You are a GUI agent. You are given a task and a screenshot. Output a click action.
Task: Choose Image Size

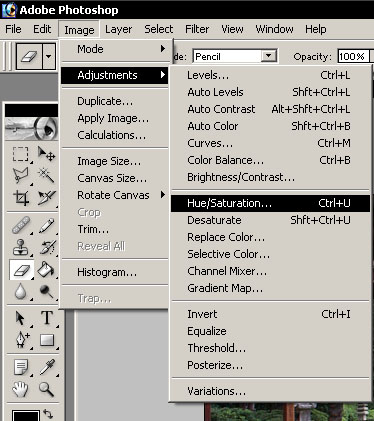[x=115, y=161]
